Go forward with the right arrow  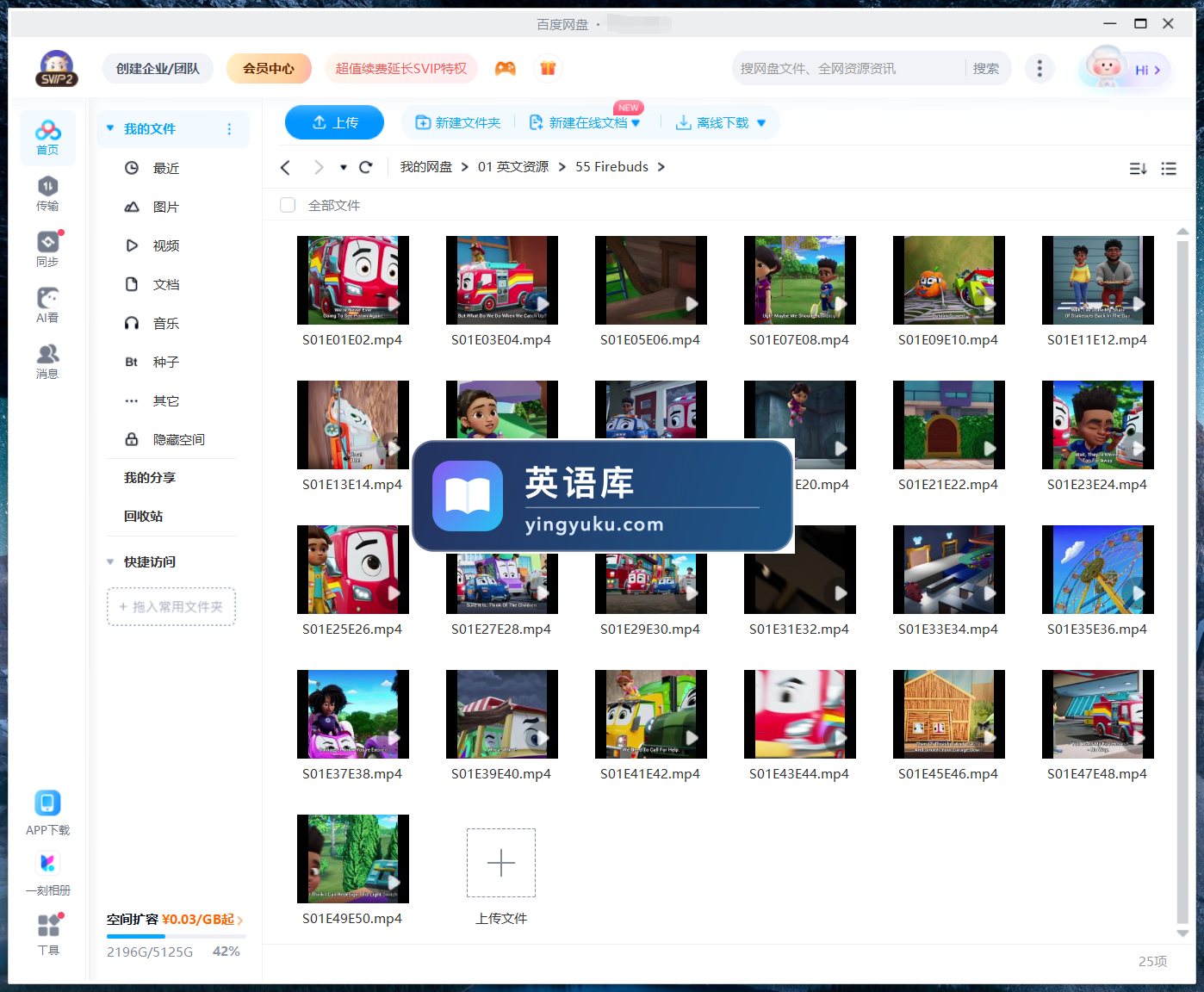tap(319, 167)
